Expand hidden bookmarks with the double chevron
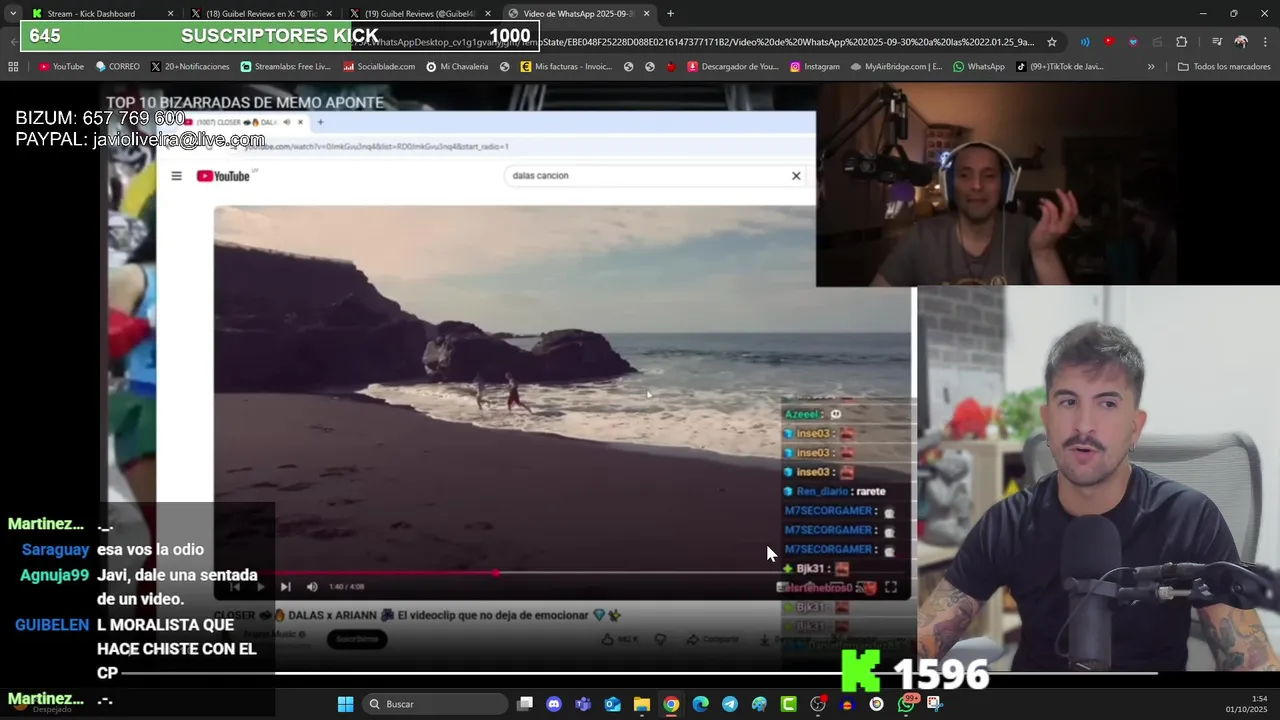Image resolution: width=1280 pixels, height=720 pixels. [x=1151, y=67]
